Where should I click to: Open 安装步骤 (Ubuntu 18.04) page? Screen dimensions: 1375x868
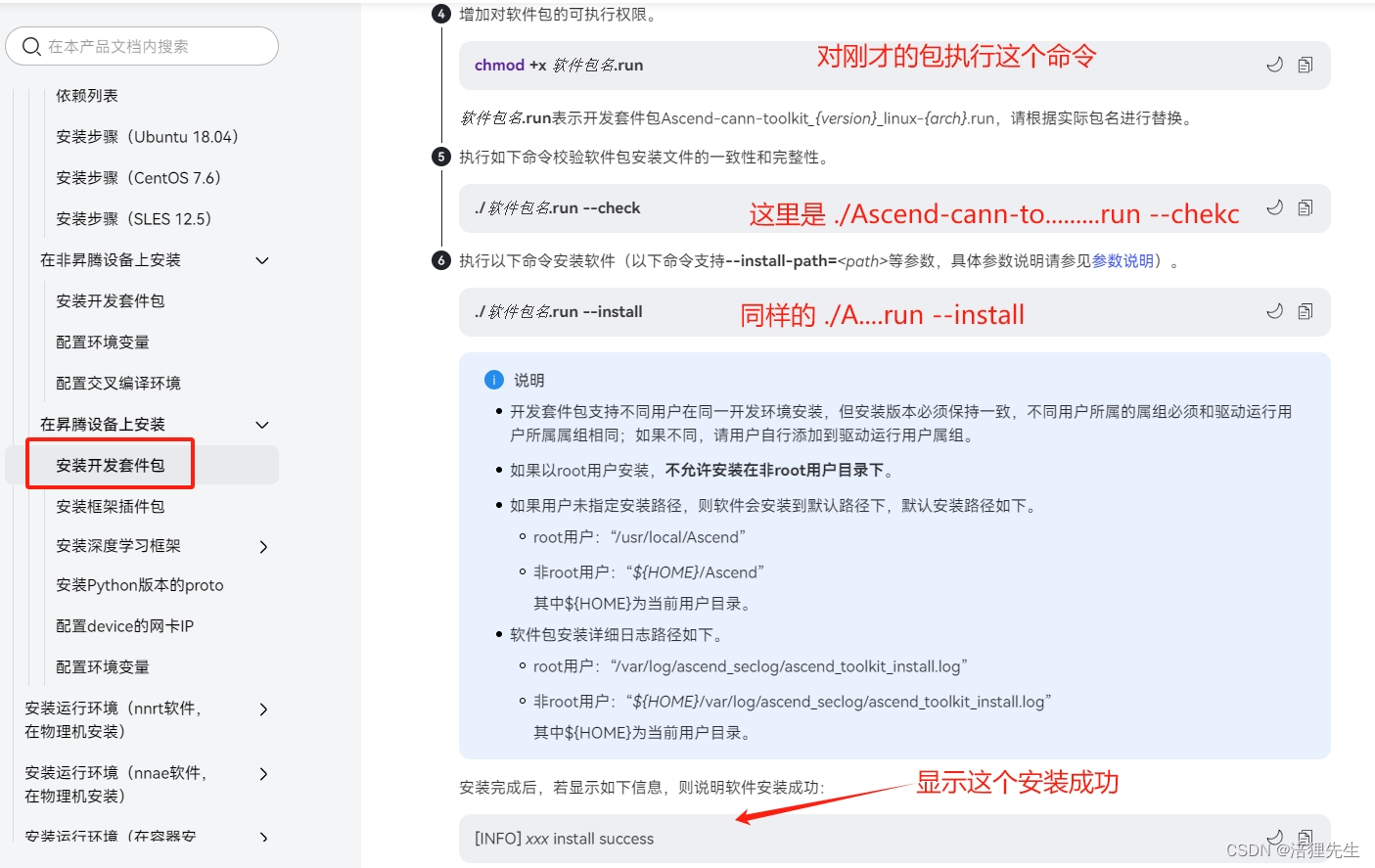pyautogui.click(x=147, y=136)
